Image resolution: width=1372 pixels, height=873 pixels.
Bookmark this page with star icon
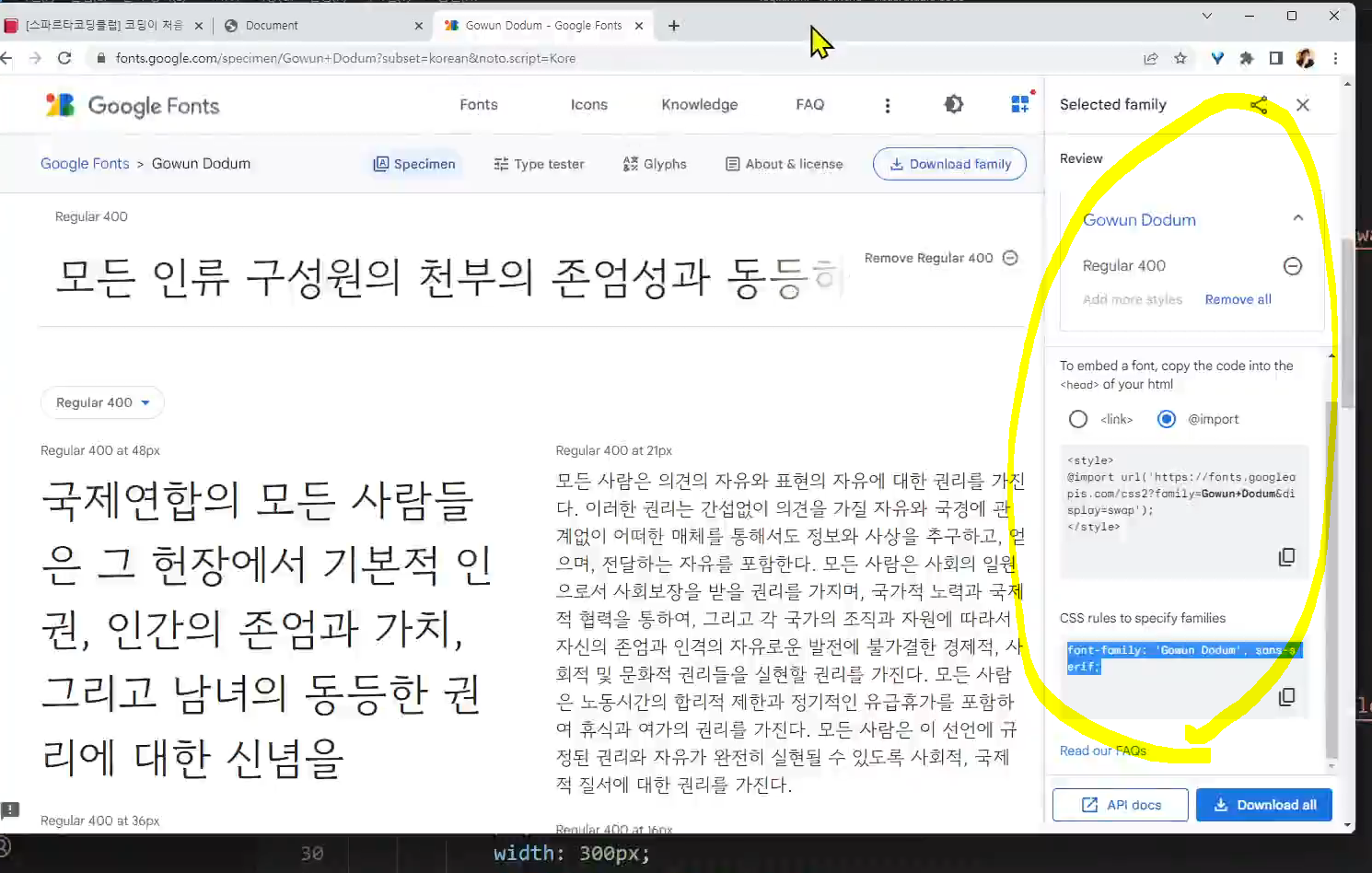coord(1180,58)
